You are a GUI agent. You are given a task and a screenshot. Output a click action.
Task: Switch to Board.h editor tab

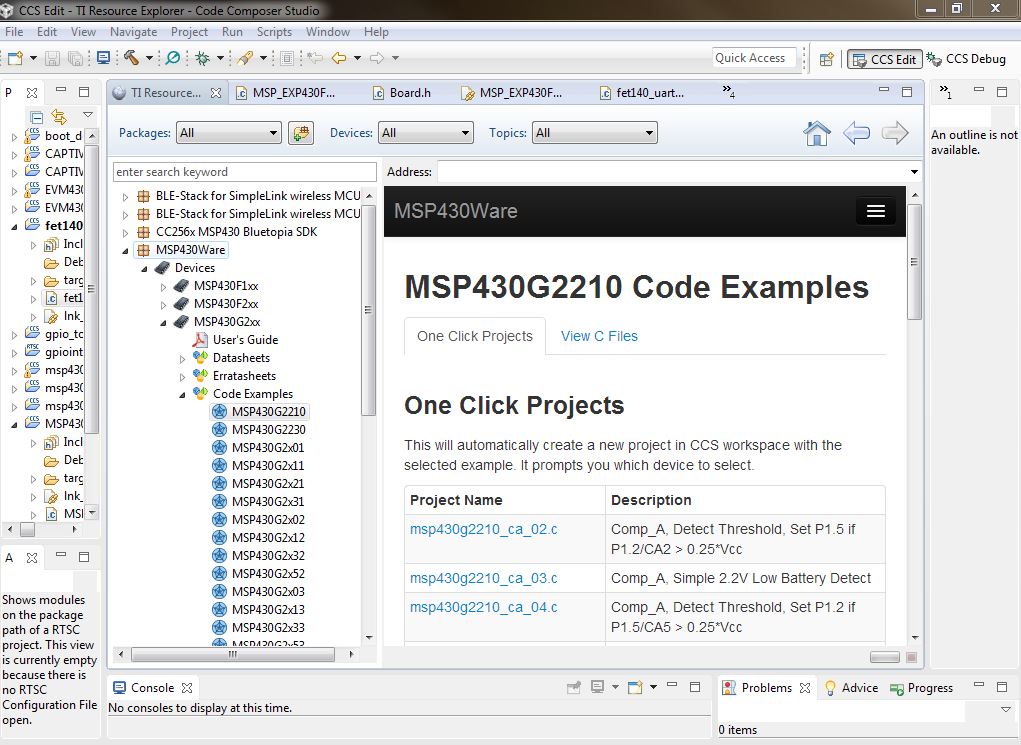click(401, 93)
